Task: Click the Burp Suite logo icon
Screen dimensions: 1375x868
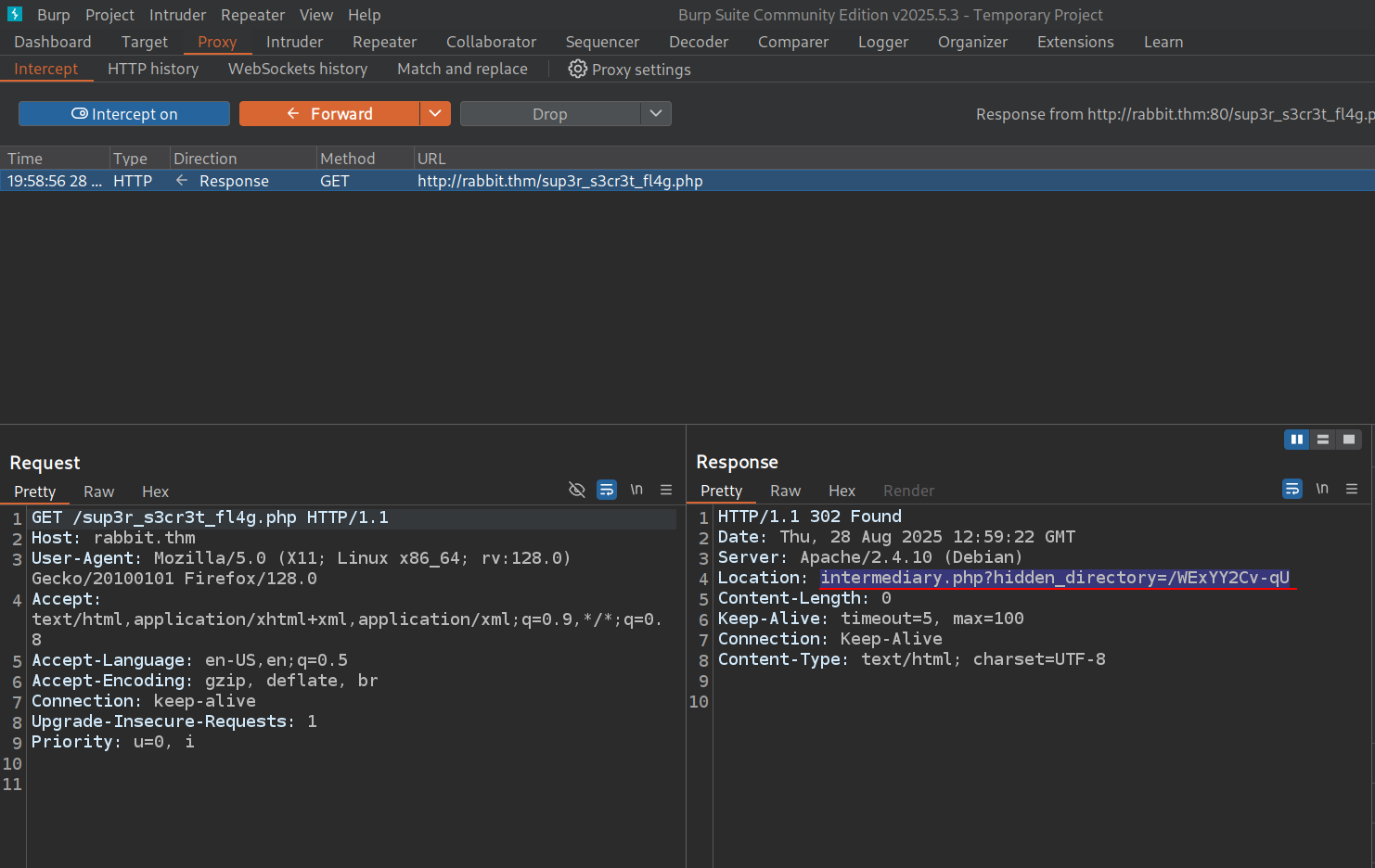Action: pos(15,14)
